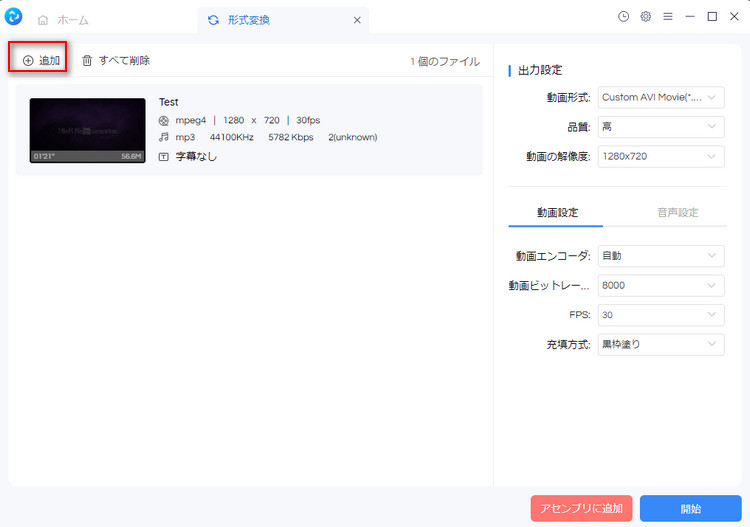Open the 品質 quality dropdown

[x=661, y=127]
